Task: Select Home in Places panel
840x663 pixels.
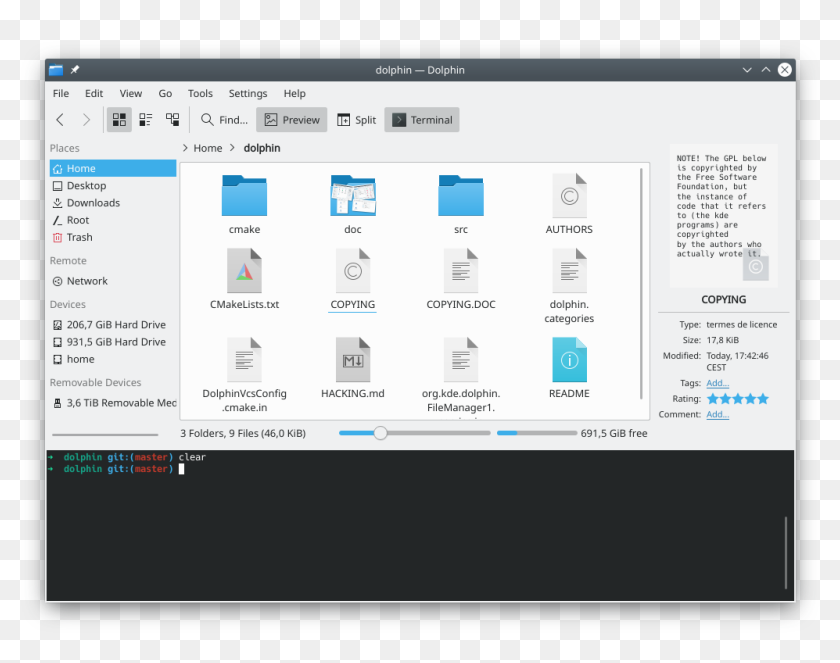Action: 113,168
